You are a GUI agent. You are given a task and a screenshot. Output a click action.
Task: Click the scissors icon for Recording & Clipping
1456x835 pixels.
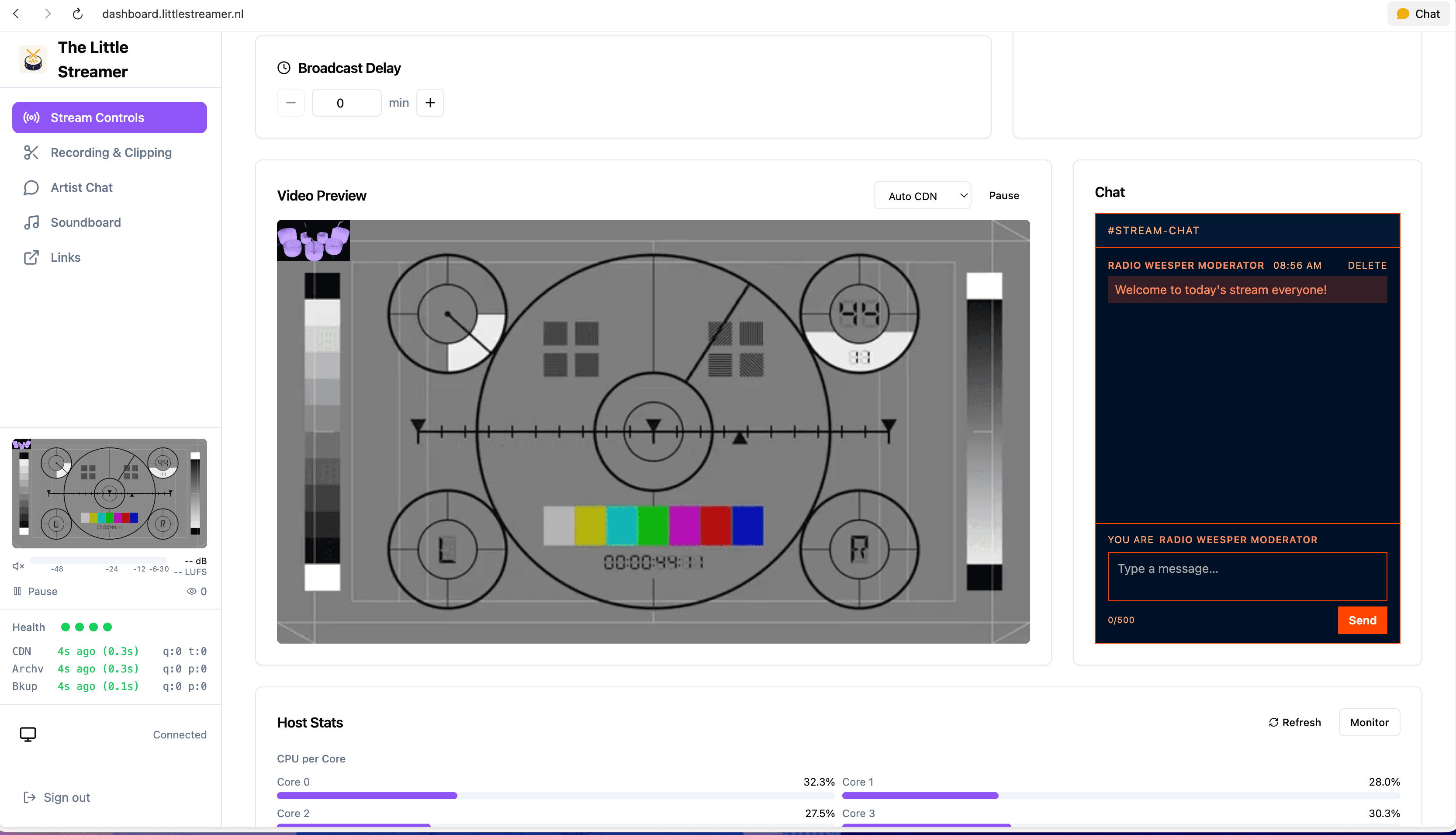click(x=31, y=152)
